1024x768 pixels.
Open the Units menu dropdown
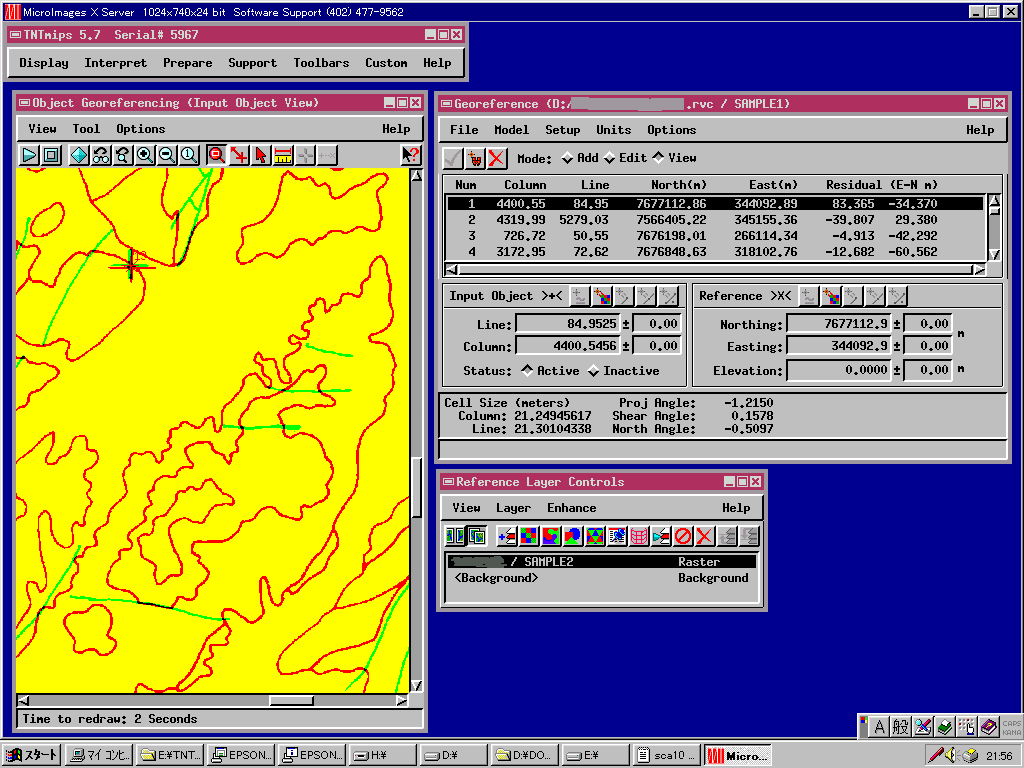613,130
